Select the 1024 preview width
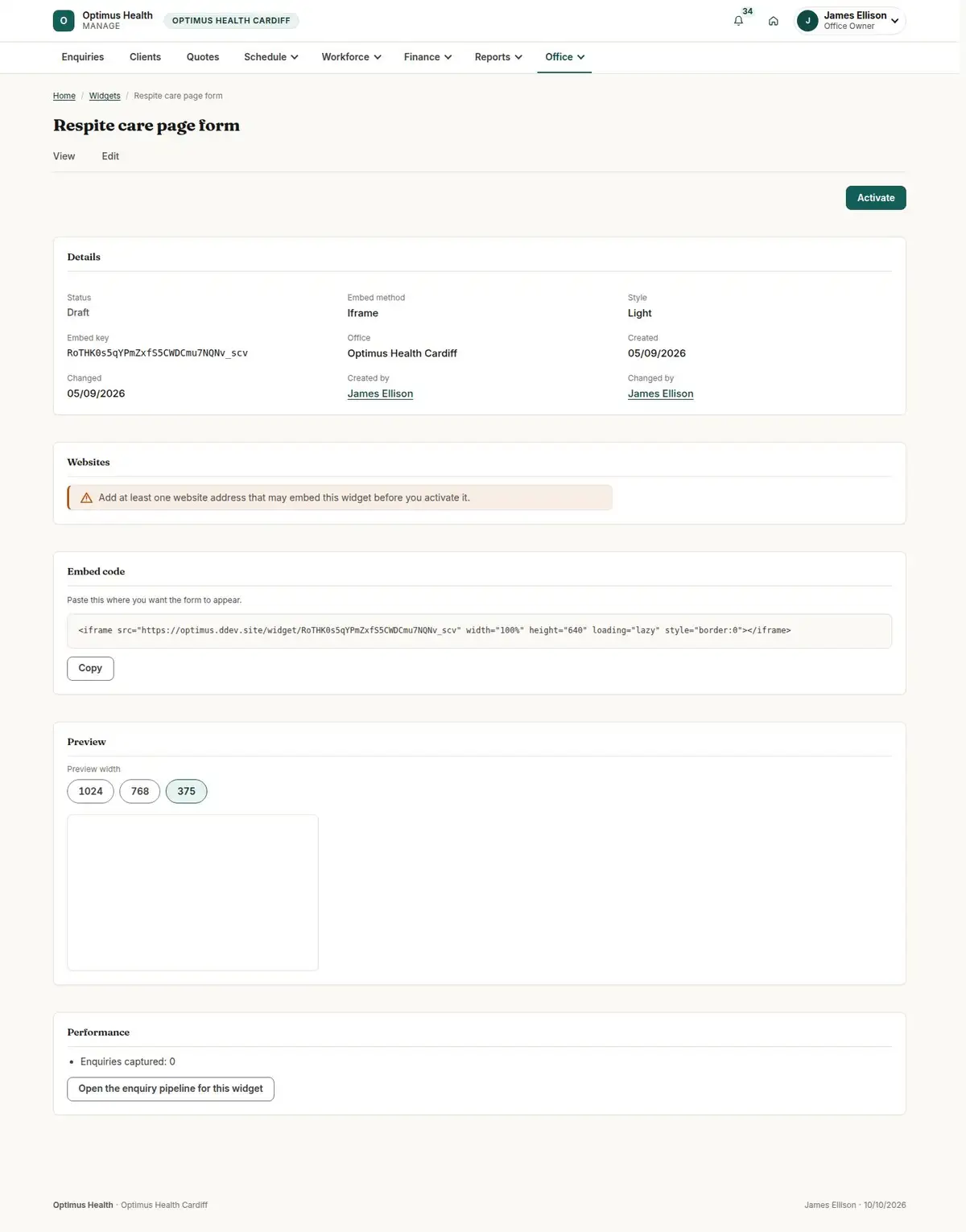 [90, 792]
